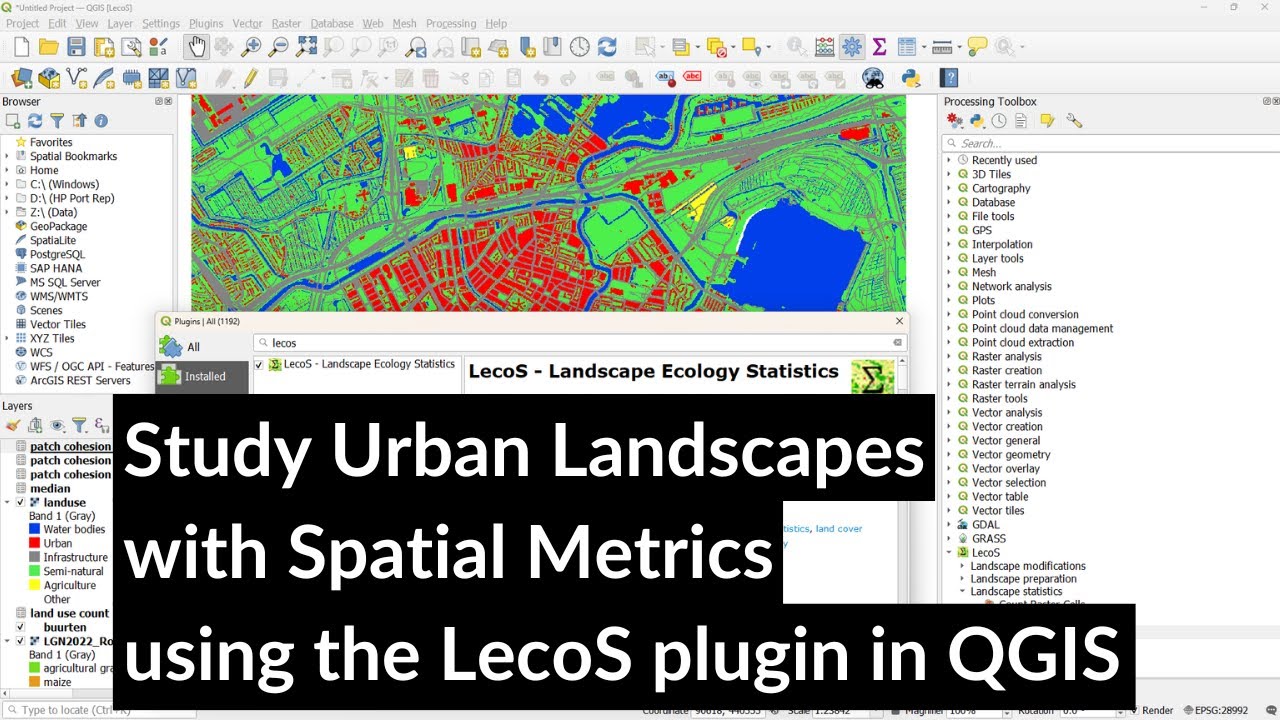Expand the Raster analysis toolbox group
Screen dimensions: 1280x720
click(949, 356)
